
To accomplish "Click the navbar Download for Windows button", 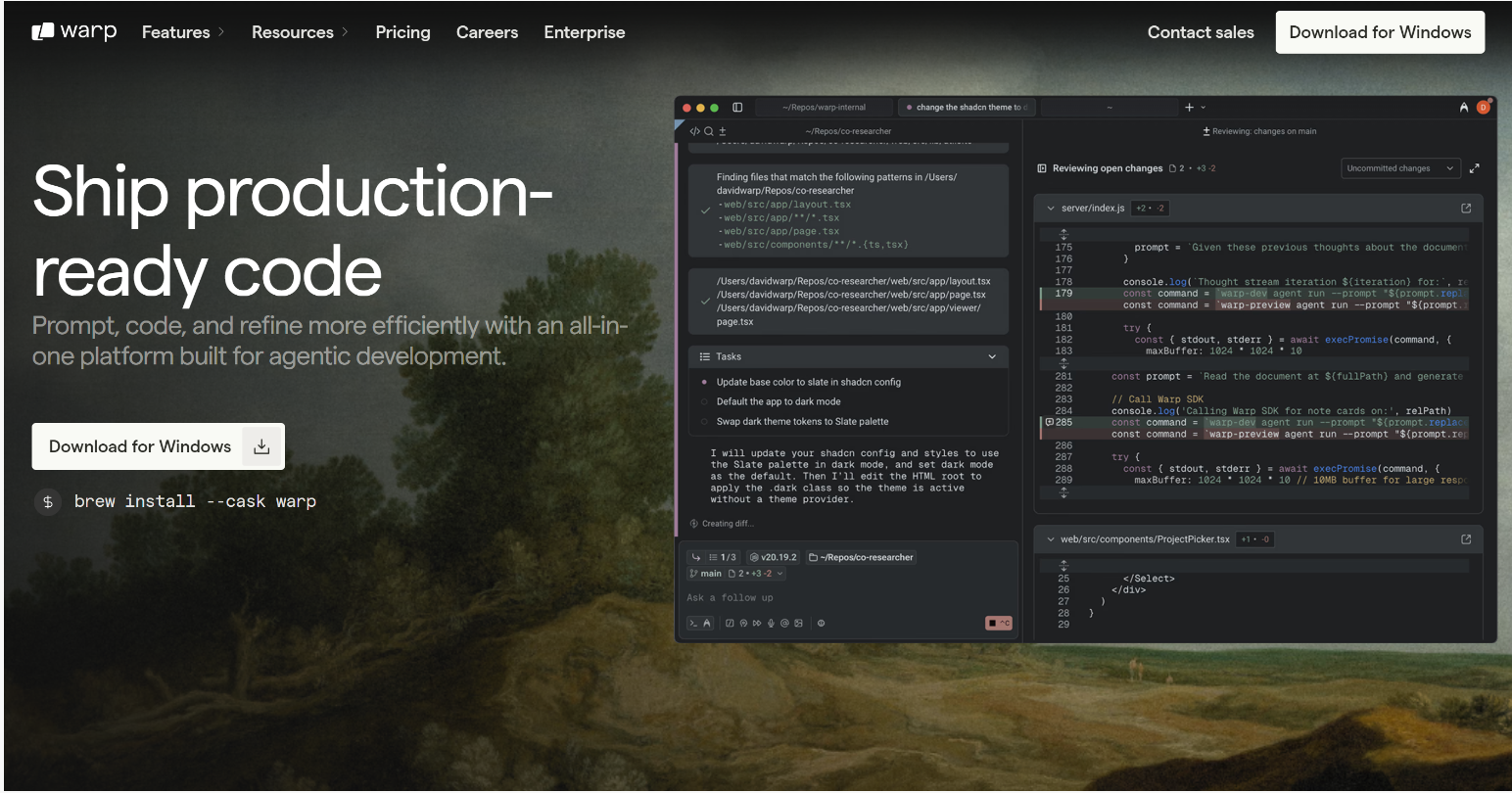I will (x=1380, y=31).
